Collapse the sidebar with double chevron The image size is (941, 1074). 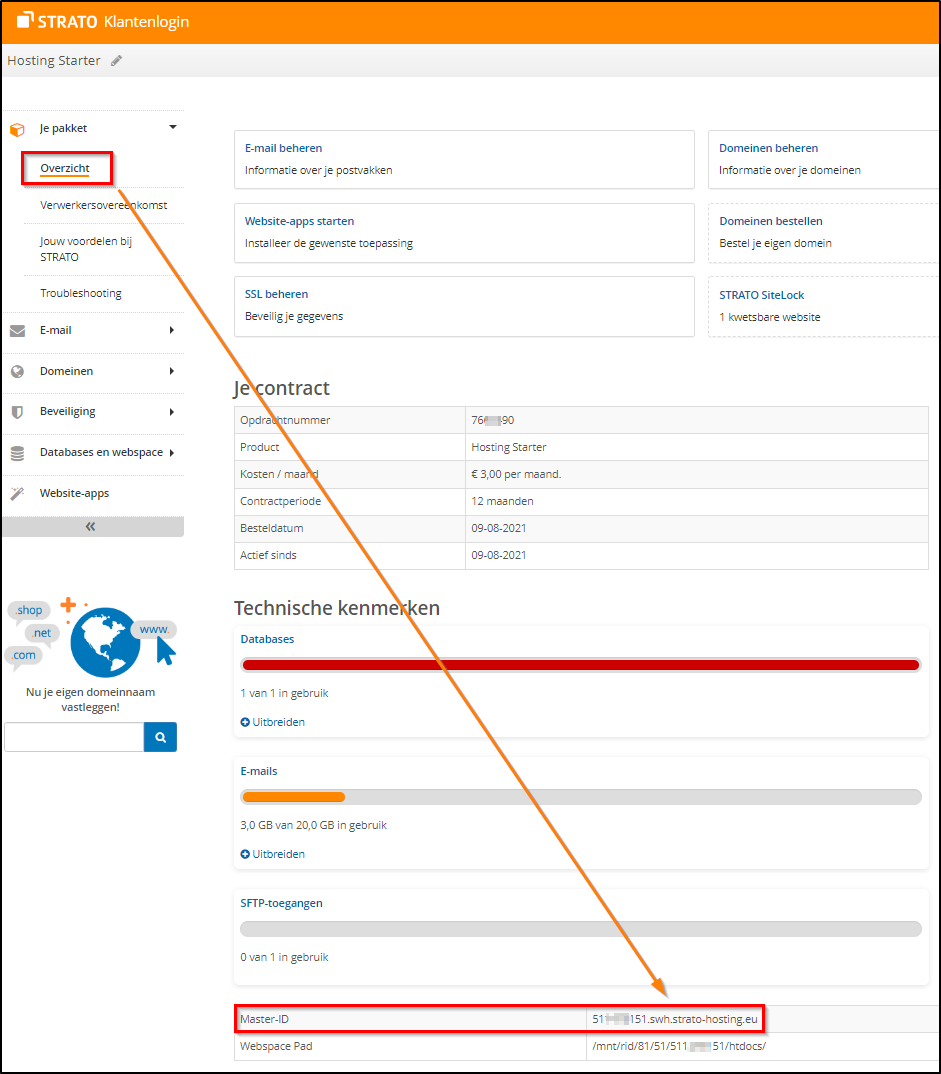91,526
